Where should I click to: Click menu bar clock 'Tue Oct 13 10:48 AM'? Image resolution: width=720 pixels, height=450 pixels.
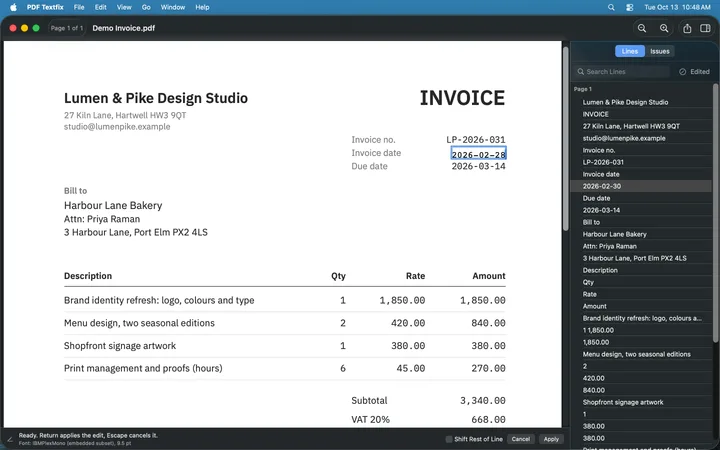[x=677, y=7]
